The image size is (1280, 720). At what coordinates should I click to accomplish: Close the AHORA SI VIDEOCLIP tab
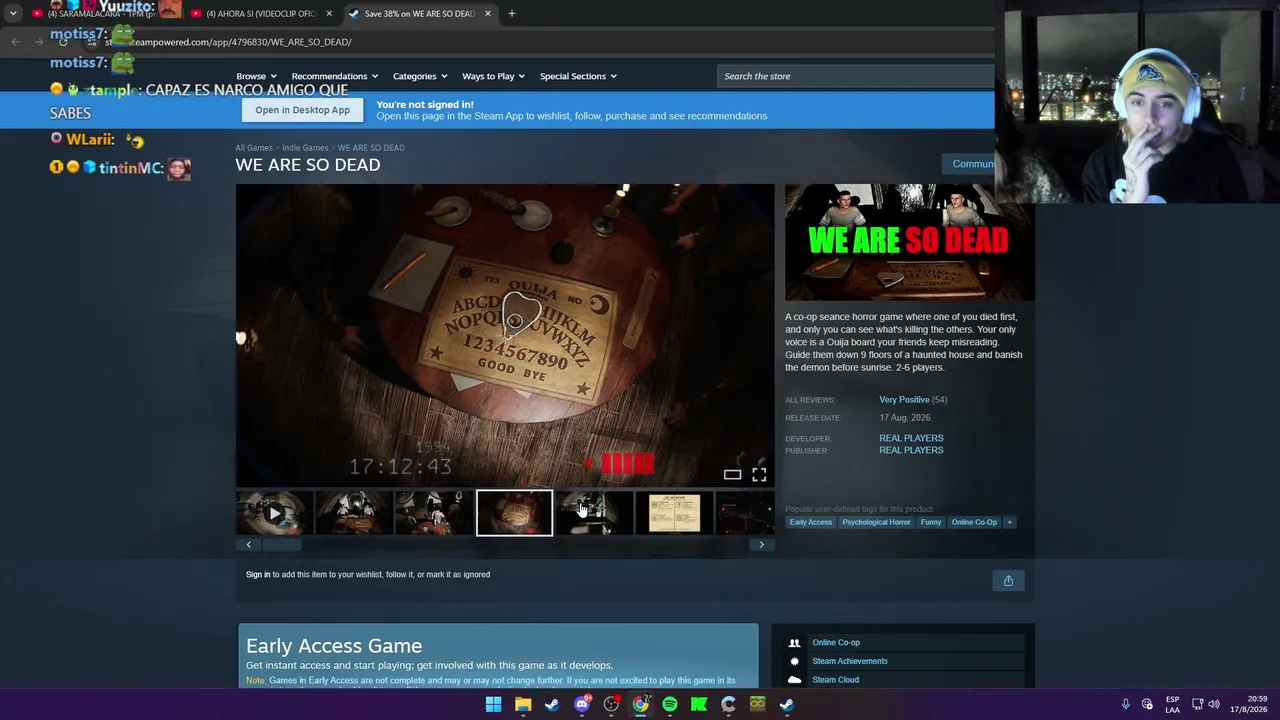point(329,14)
